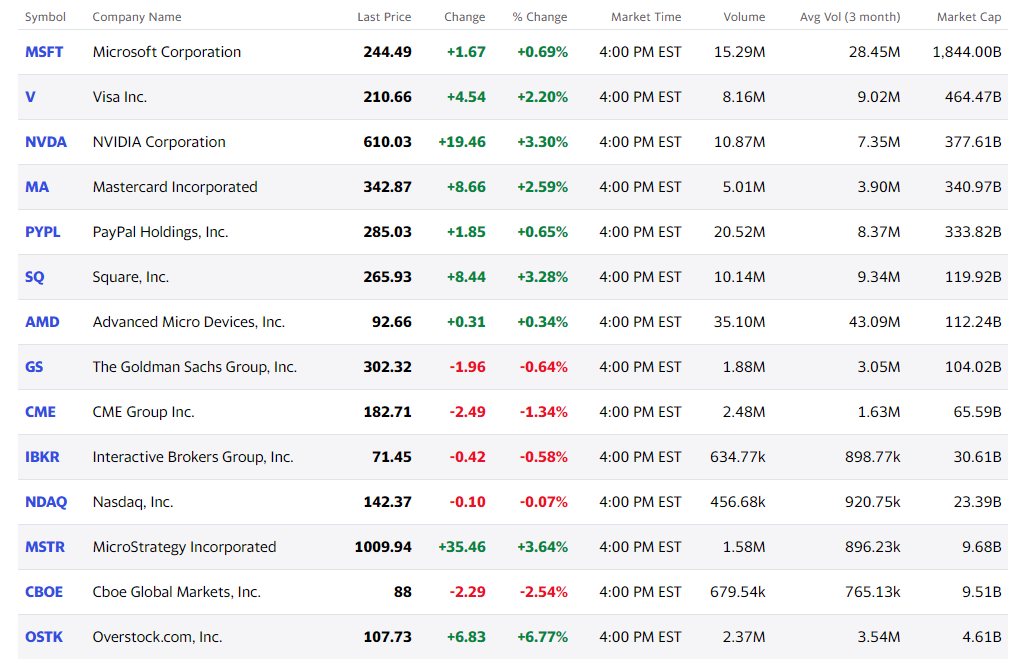Click Cboe's last price 88
This screenshot has height=667, width=1029.
coord(402,592)
